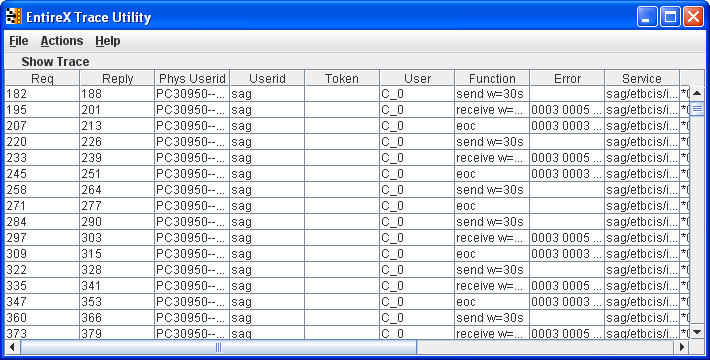Click the Req column header

42,78
